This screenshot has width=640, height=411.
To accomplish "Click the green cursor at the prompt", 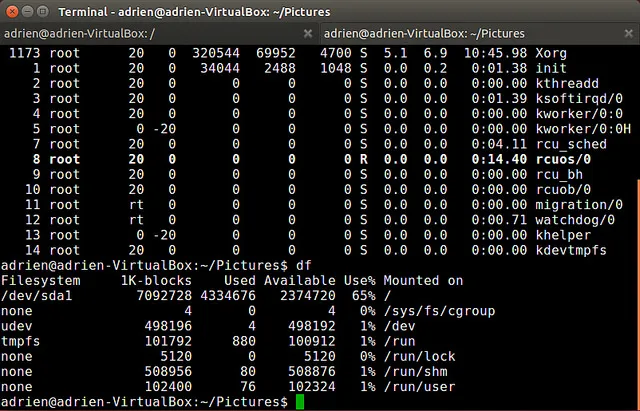I will click(300, 402).
